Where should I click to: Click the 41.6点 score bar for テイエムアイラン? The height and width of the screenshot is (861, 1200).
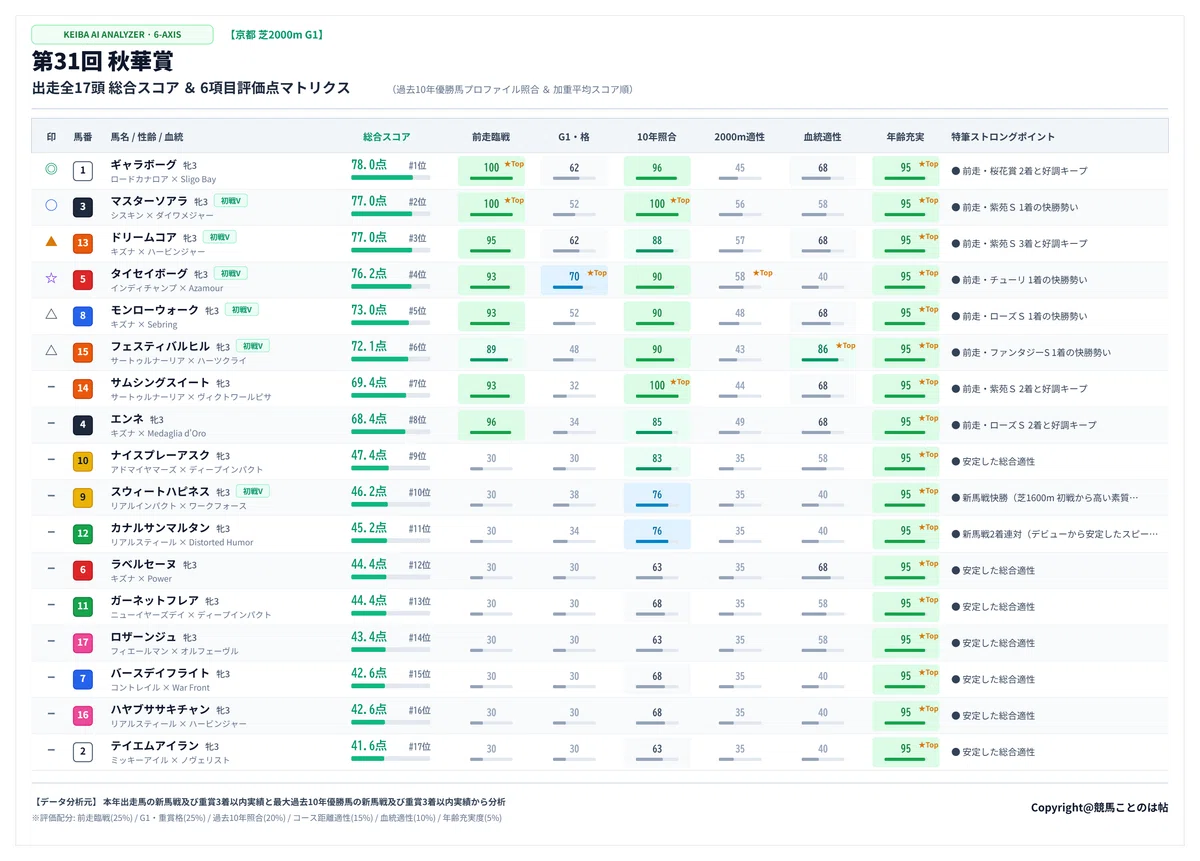(391, 759)
